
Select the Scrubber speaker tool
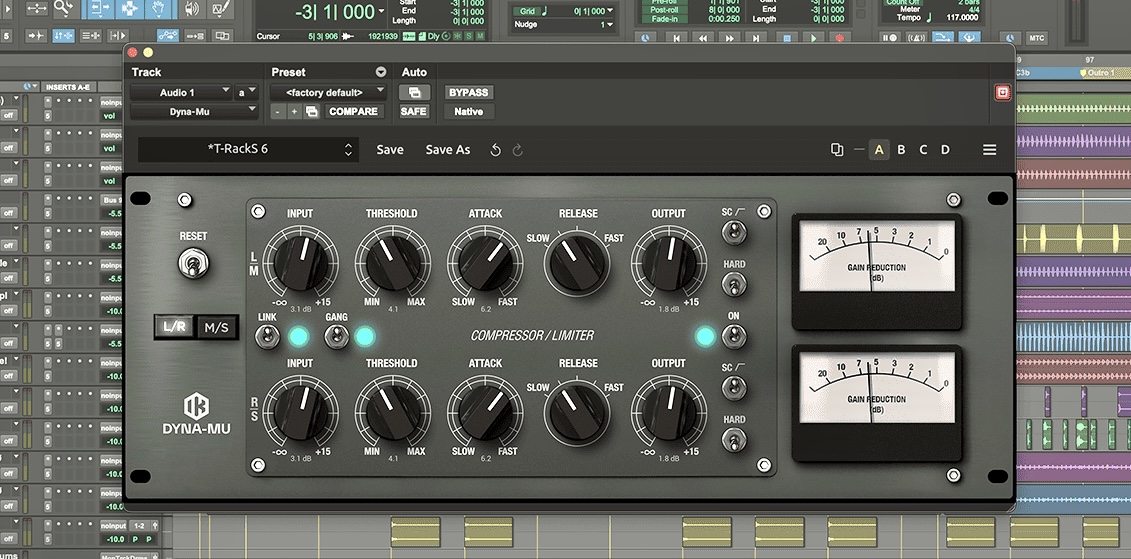point(191,9)
